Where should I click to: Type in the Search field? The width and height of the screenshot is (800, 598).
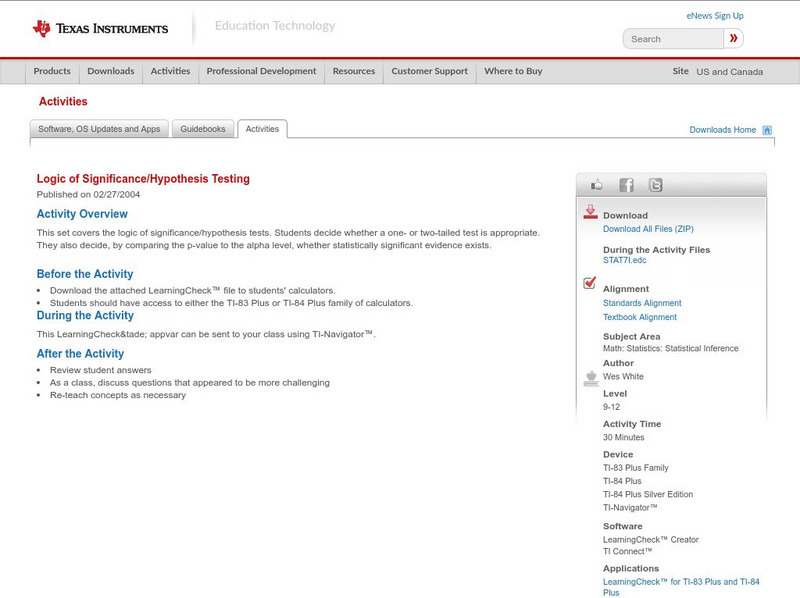click(673, 39)
